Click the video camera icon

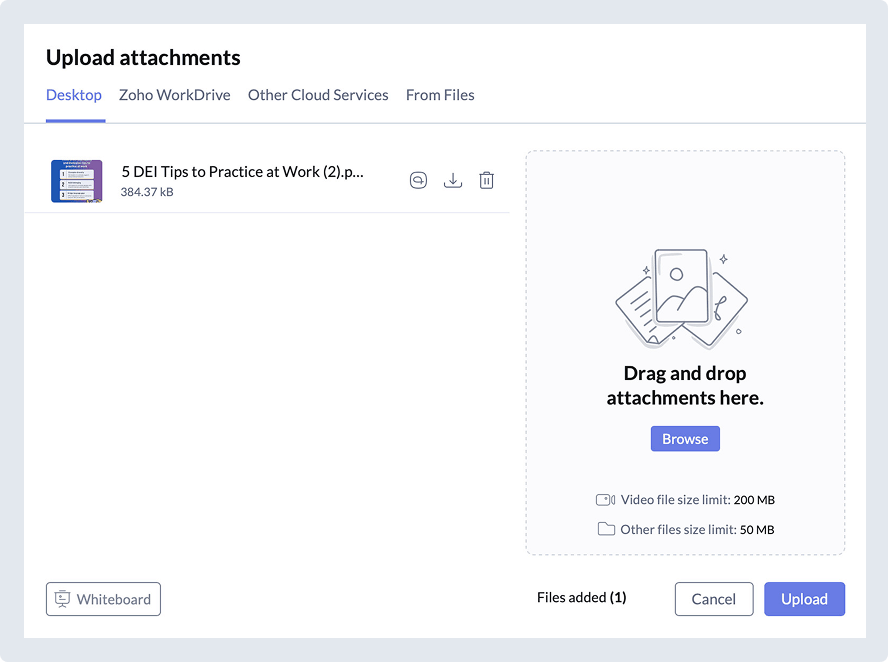pyautogui.click(x=605, y=499)
